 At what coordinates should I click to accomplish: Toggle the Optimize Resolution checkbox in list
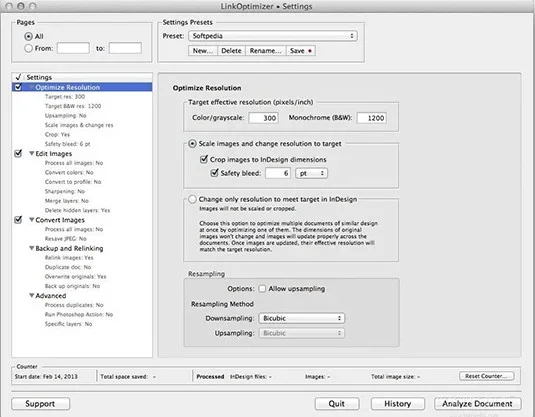[x=18, y=87]
